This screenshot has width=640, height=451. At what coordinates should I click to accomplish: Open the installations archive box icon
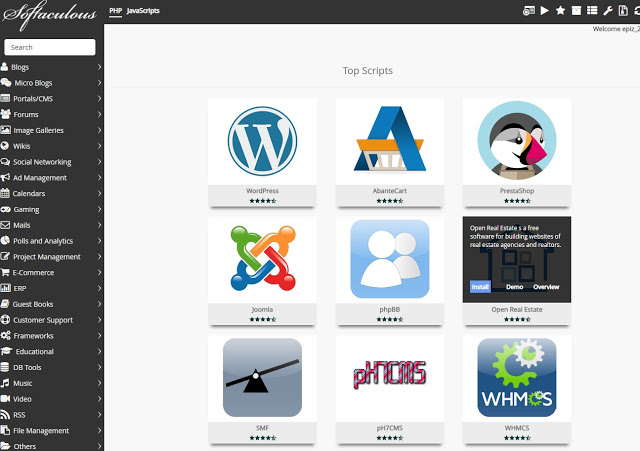[x=576, y=11]
